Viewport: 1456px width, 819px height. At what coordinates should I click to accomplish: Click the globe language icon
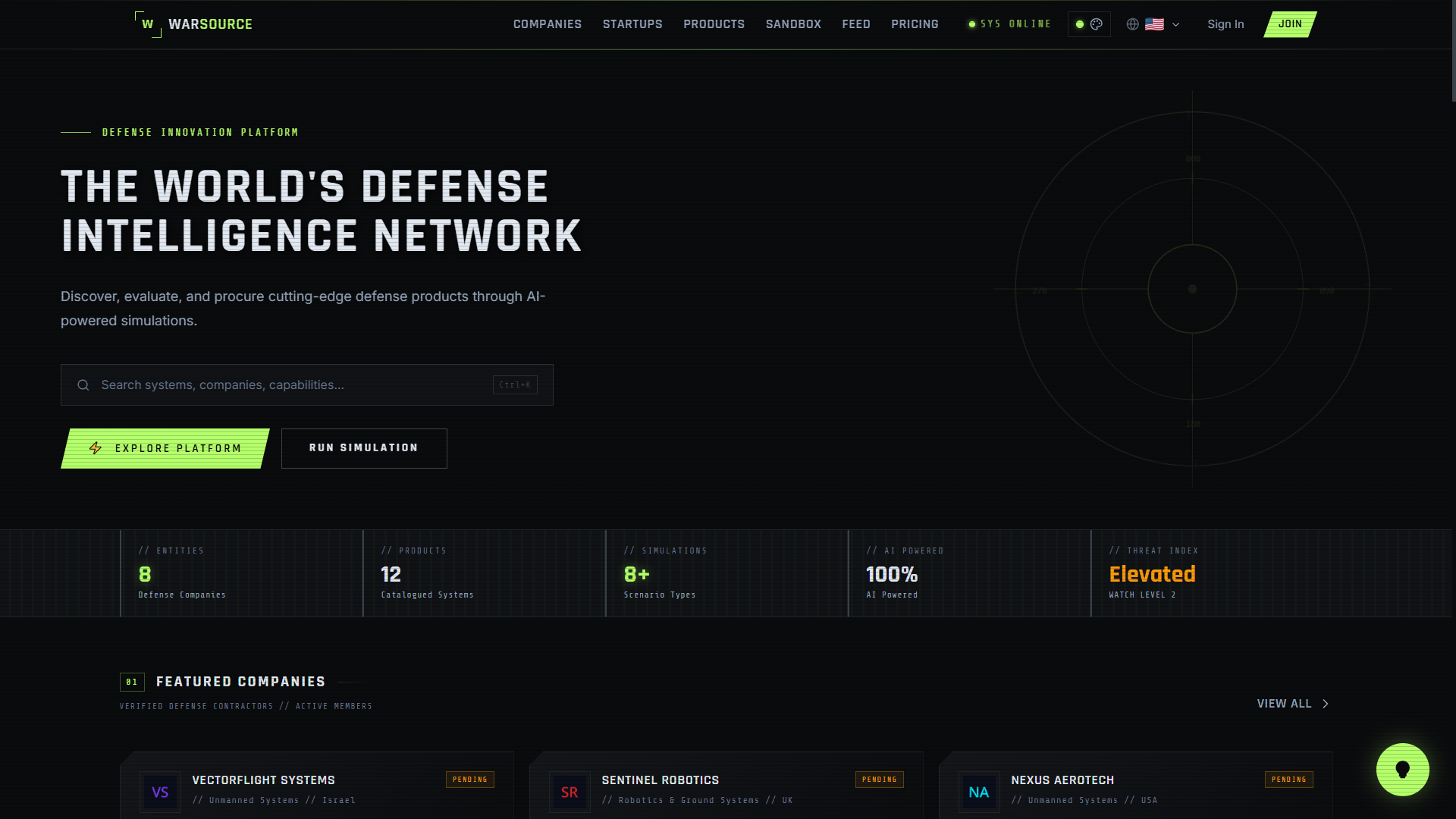click(1132, 24)
